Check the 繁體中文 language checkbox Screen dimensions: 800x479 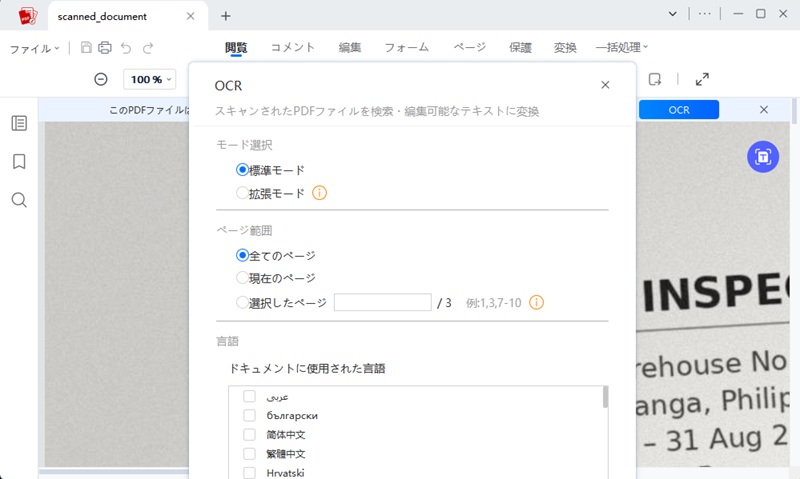pos(249,453)
